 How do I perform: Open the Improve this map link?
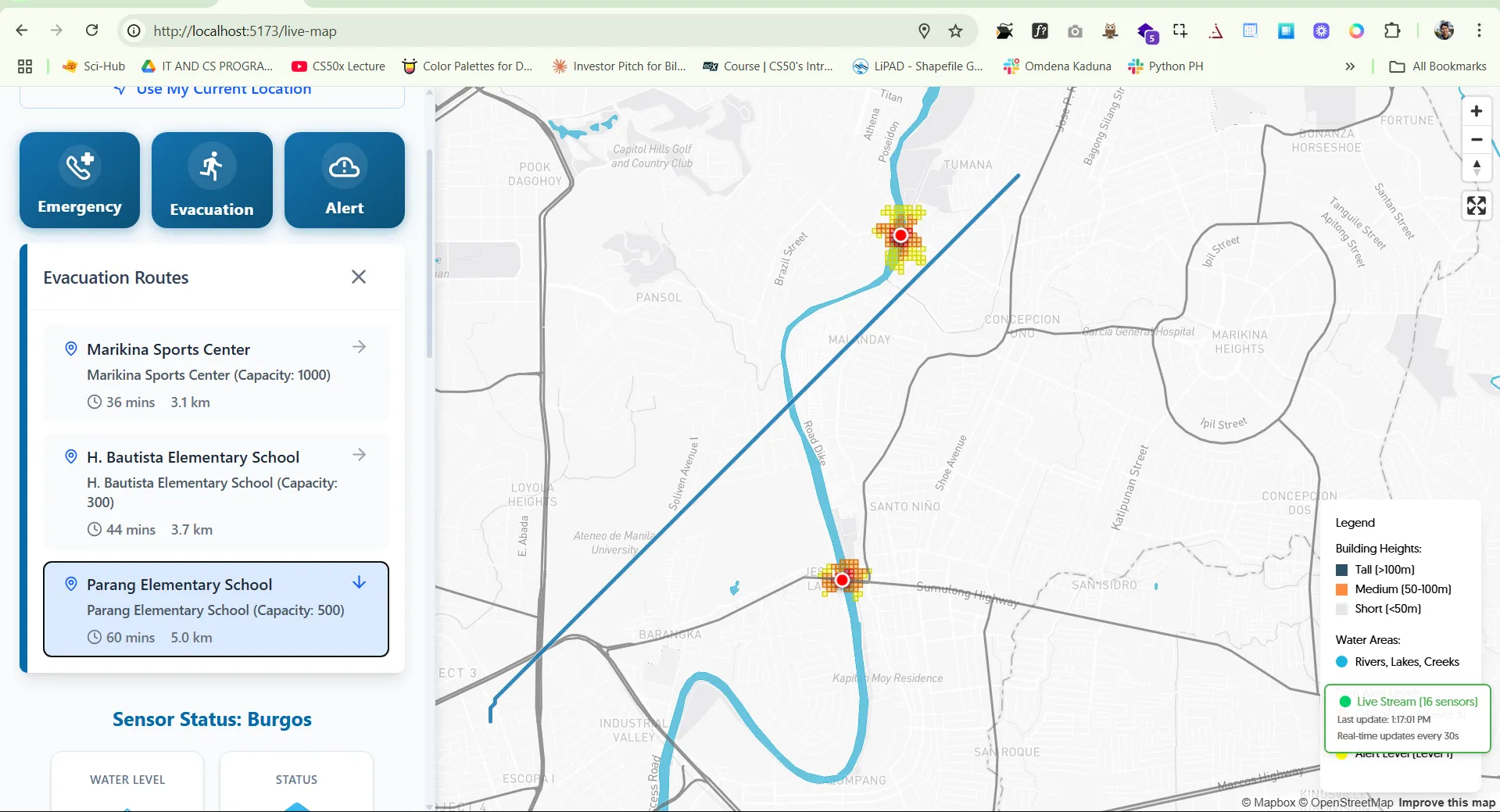[x=1447, y=803]
